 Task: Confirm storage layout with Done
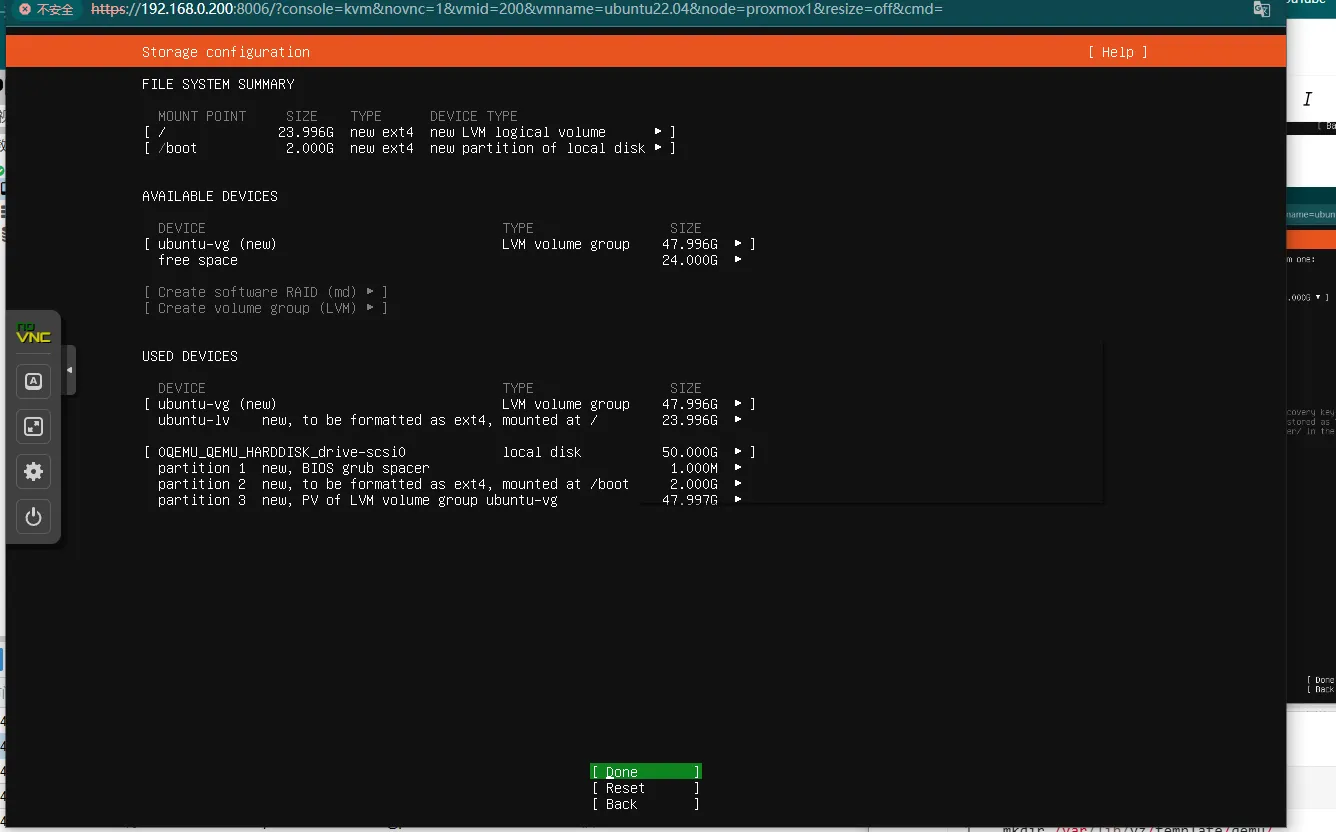tap(645, 772)
